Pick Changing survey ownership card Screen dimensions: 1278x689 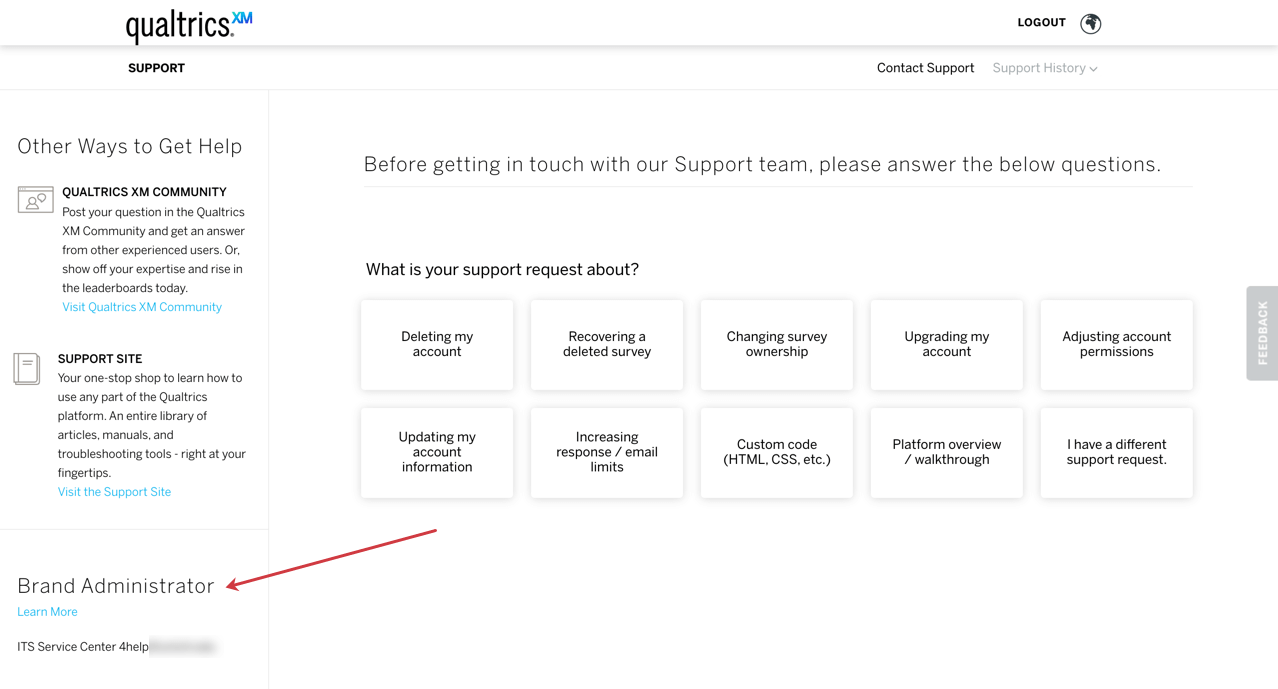coord(777,345)
